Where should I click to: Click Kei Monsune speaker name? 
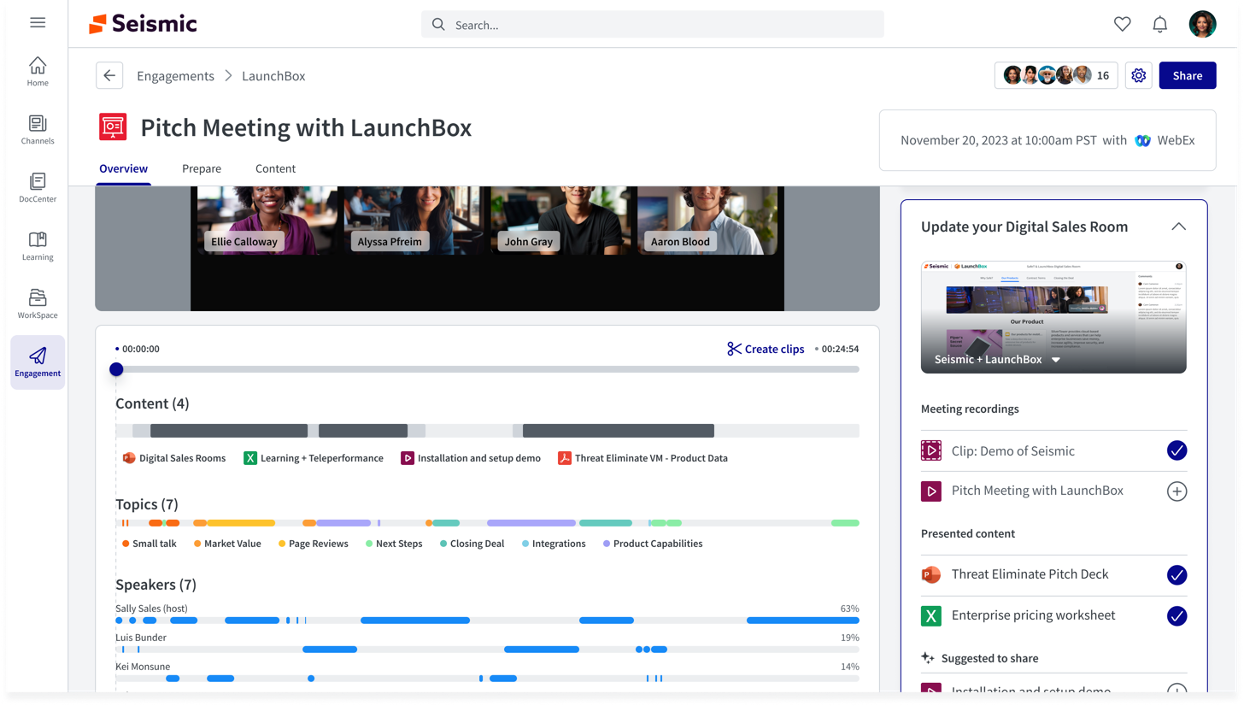pyautogui.click(x=143, y=667)
